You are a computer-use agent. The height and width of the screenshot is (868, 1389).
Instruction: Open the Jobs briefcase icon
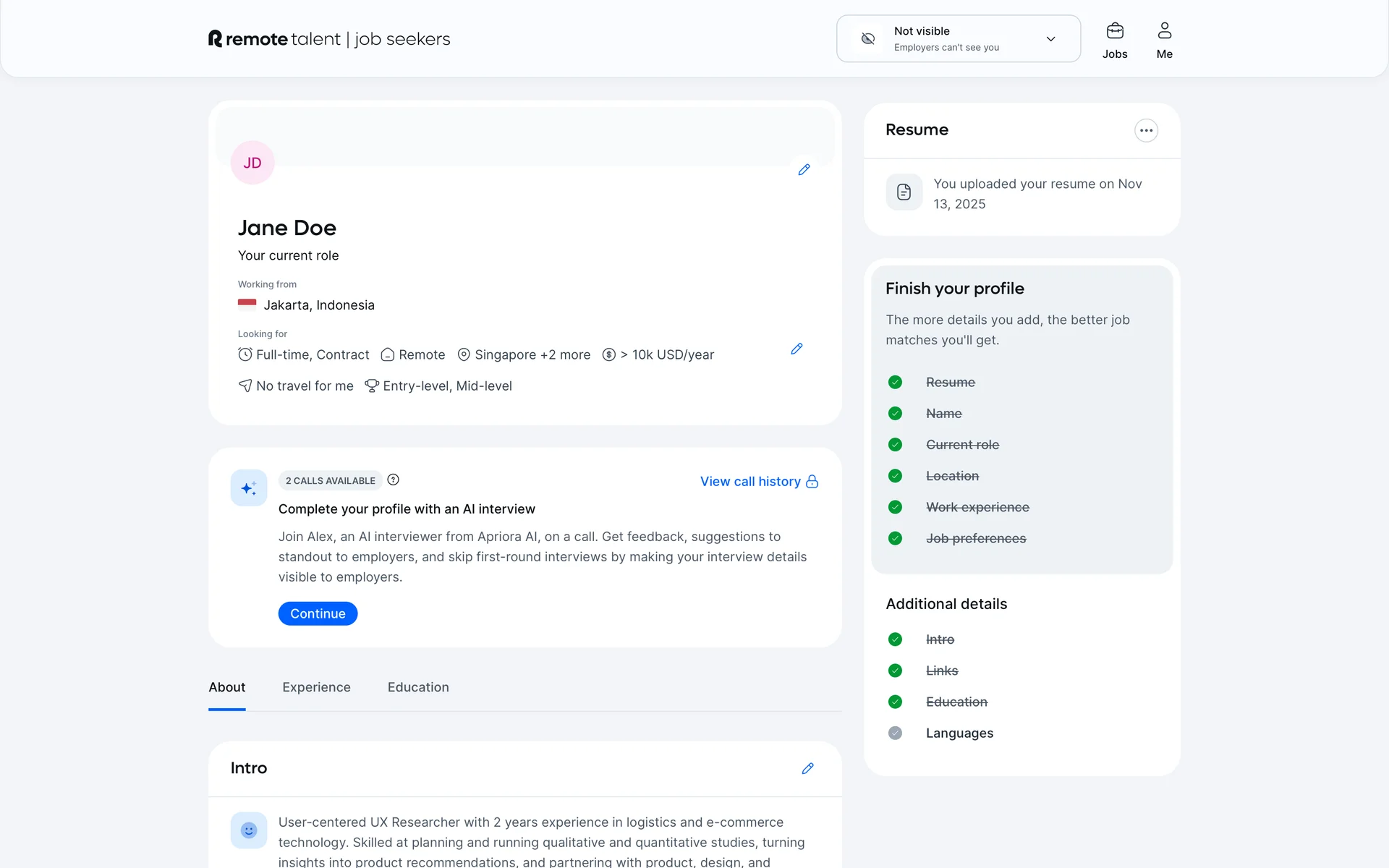(x=1115, y=31)
